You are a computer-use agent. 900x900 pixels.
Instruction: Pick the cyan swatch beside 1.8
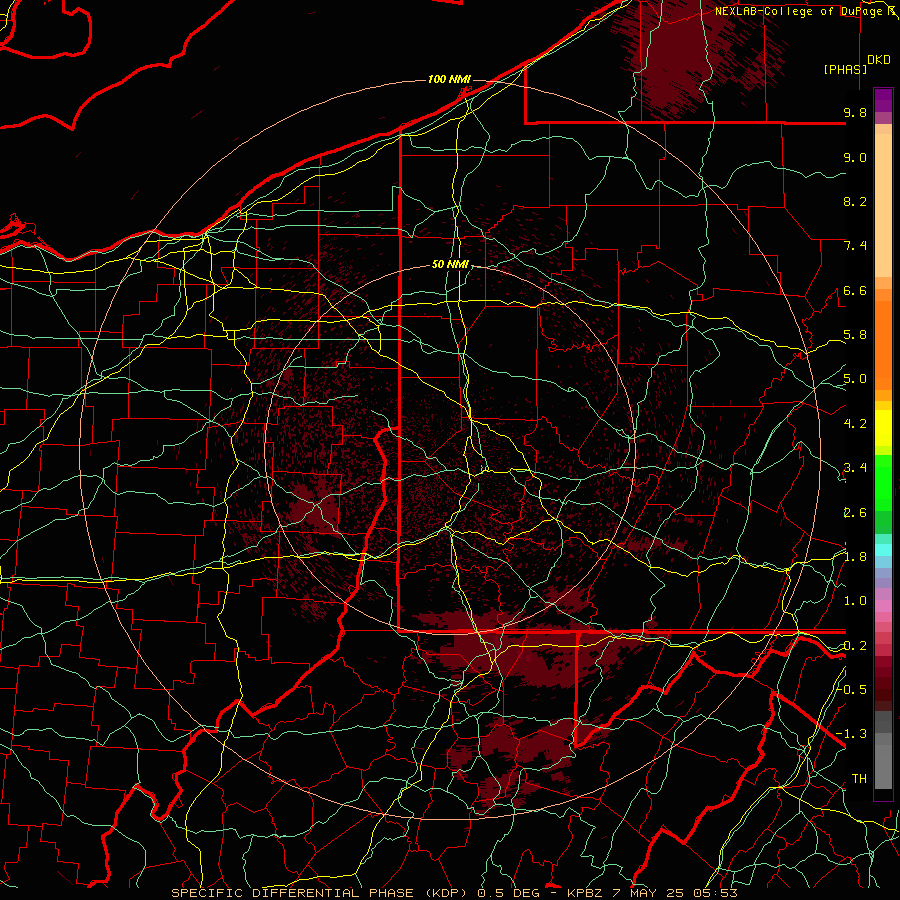(883, 550)
